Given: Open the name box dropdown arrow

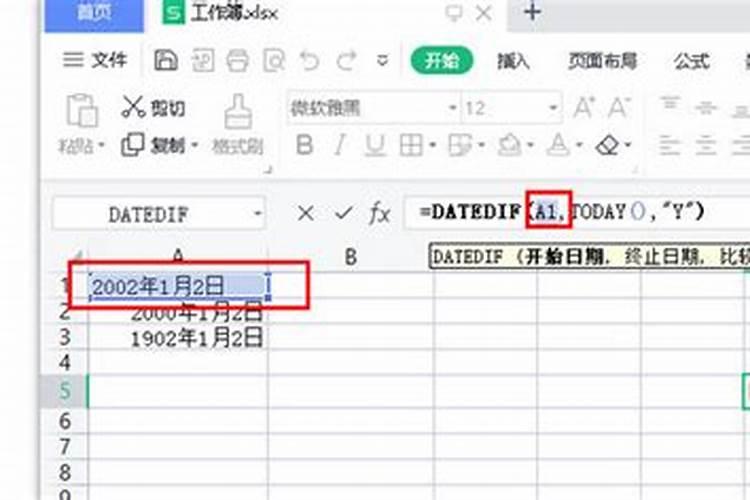Looking at the screenshot, I should click(x=257, y=213).
